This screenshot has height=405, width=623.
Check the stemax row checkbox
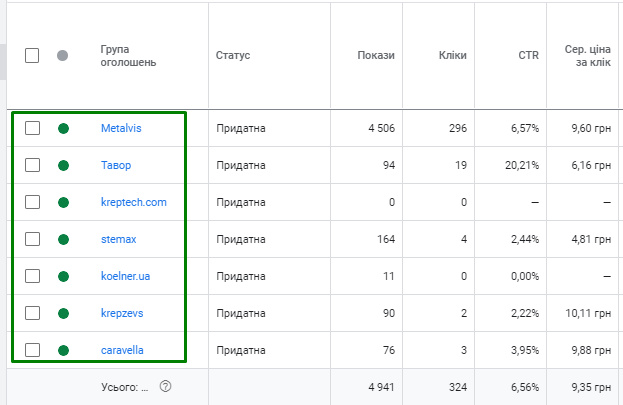pyautogui.click(x=32, y=239)
